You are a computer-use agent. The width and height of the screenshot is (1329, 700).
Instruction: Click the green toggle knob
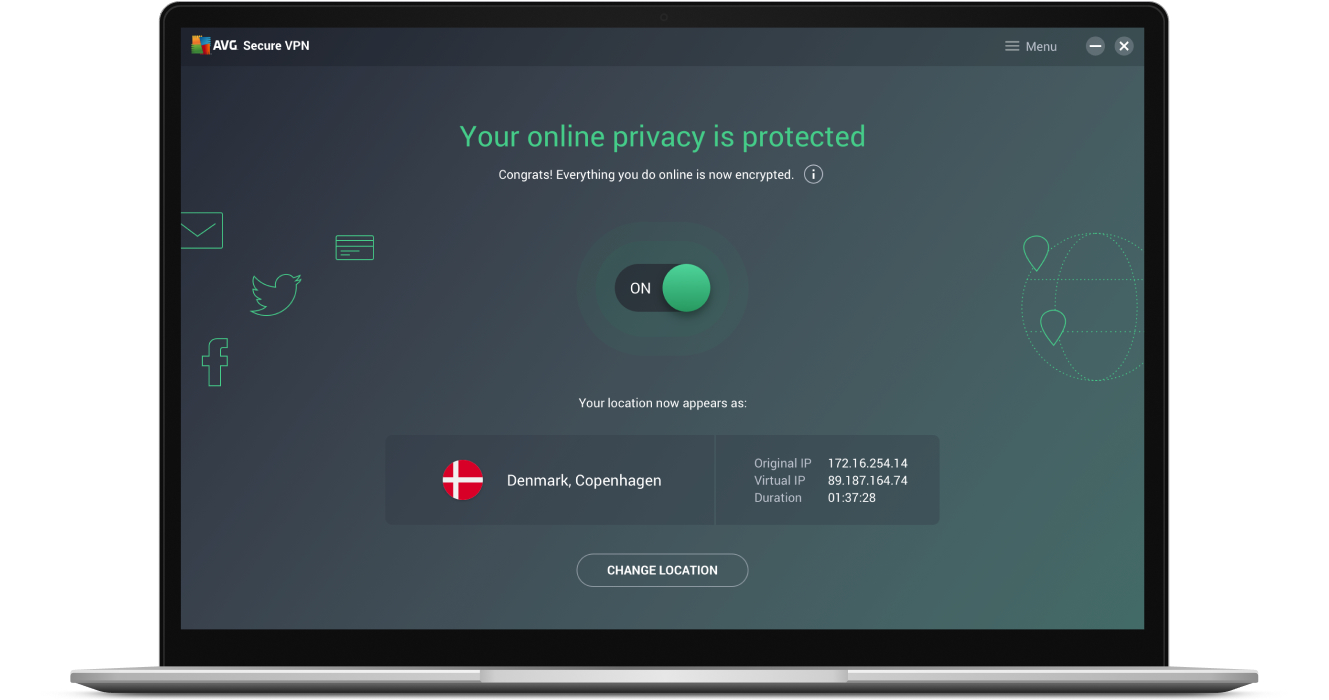click(x=686, y=288)
